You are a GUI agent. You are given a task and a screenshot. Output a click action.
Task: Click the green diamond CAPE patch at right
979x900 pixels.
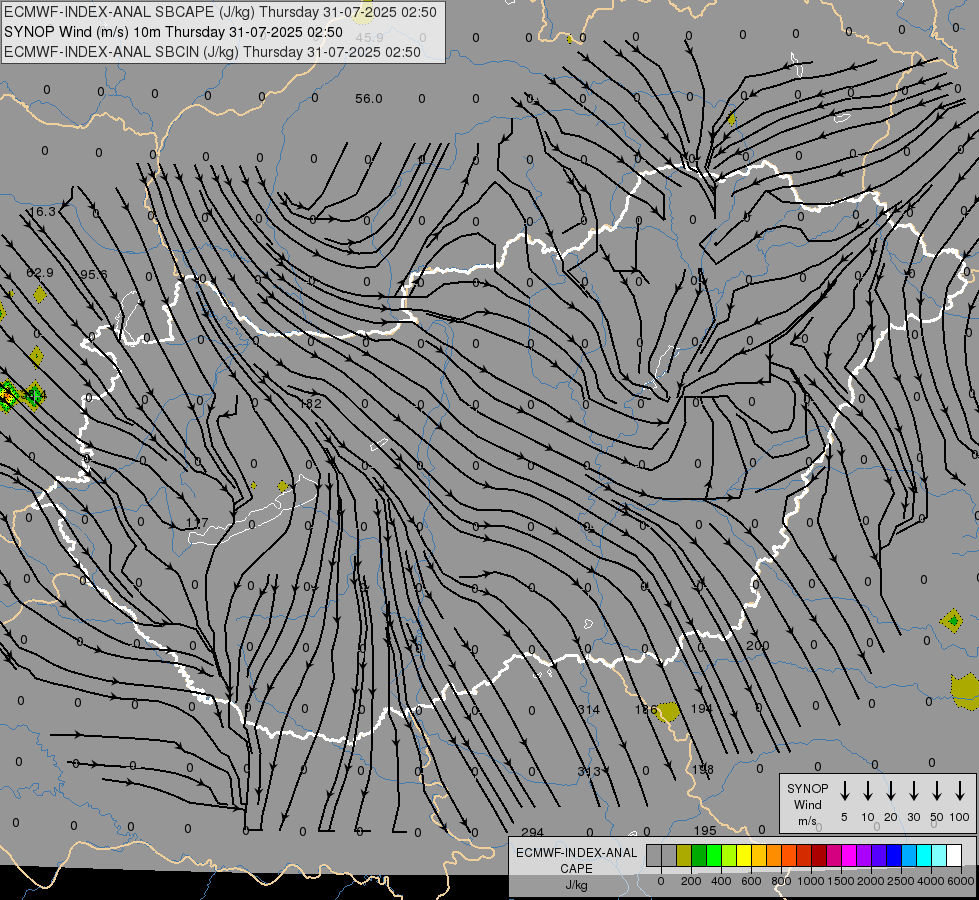pyautogui.click(x=952, y=621)
